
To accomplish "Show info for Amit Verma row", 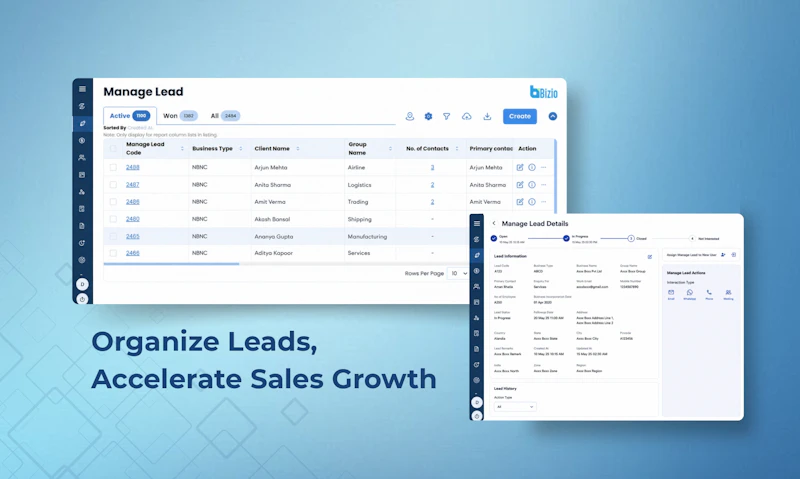I will [532, 201].
